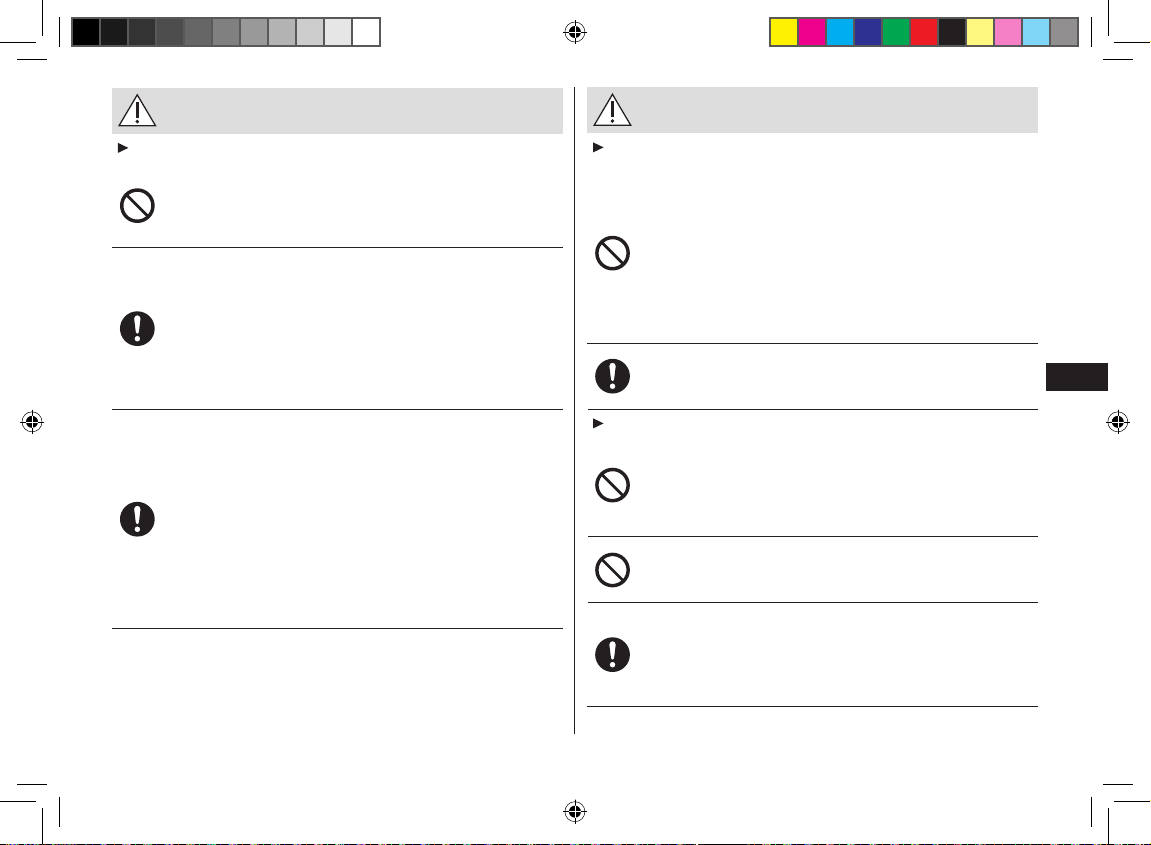Click the warning triangle in the right column header
The width and height of the screenshot is (1151, 845).
pyautogui.click(x=612, y=110)
